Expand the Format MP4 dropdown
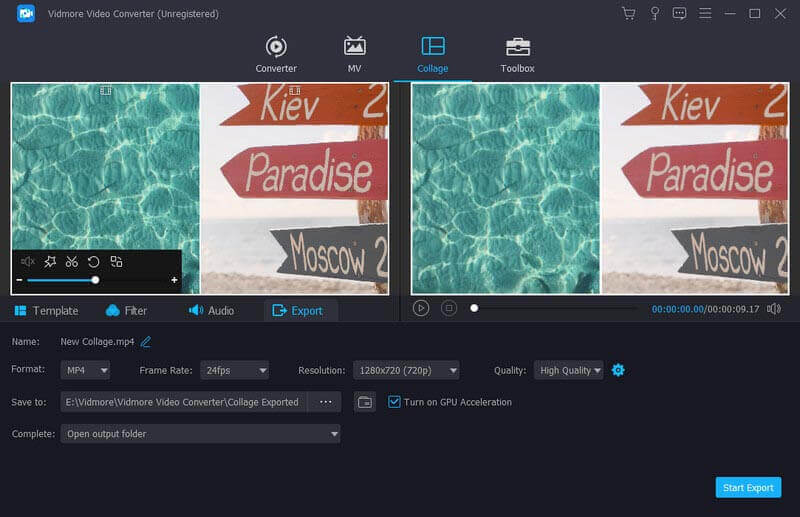Viewport: 800px width, 517px height. [86, 370]
